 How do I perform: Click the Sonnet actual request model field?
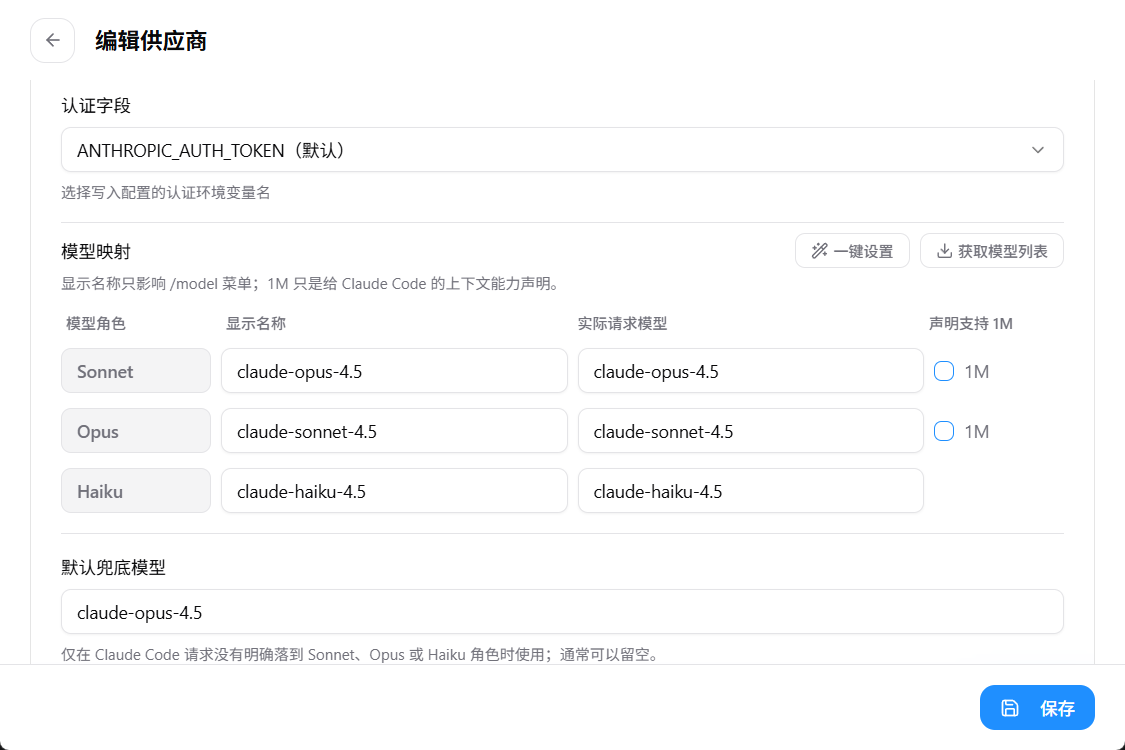pyautogui.click(x=750, y=371)
